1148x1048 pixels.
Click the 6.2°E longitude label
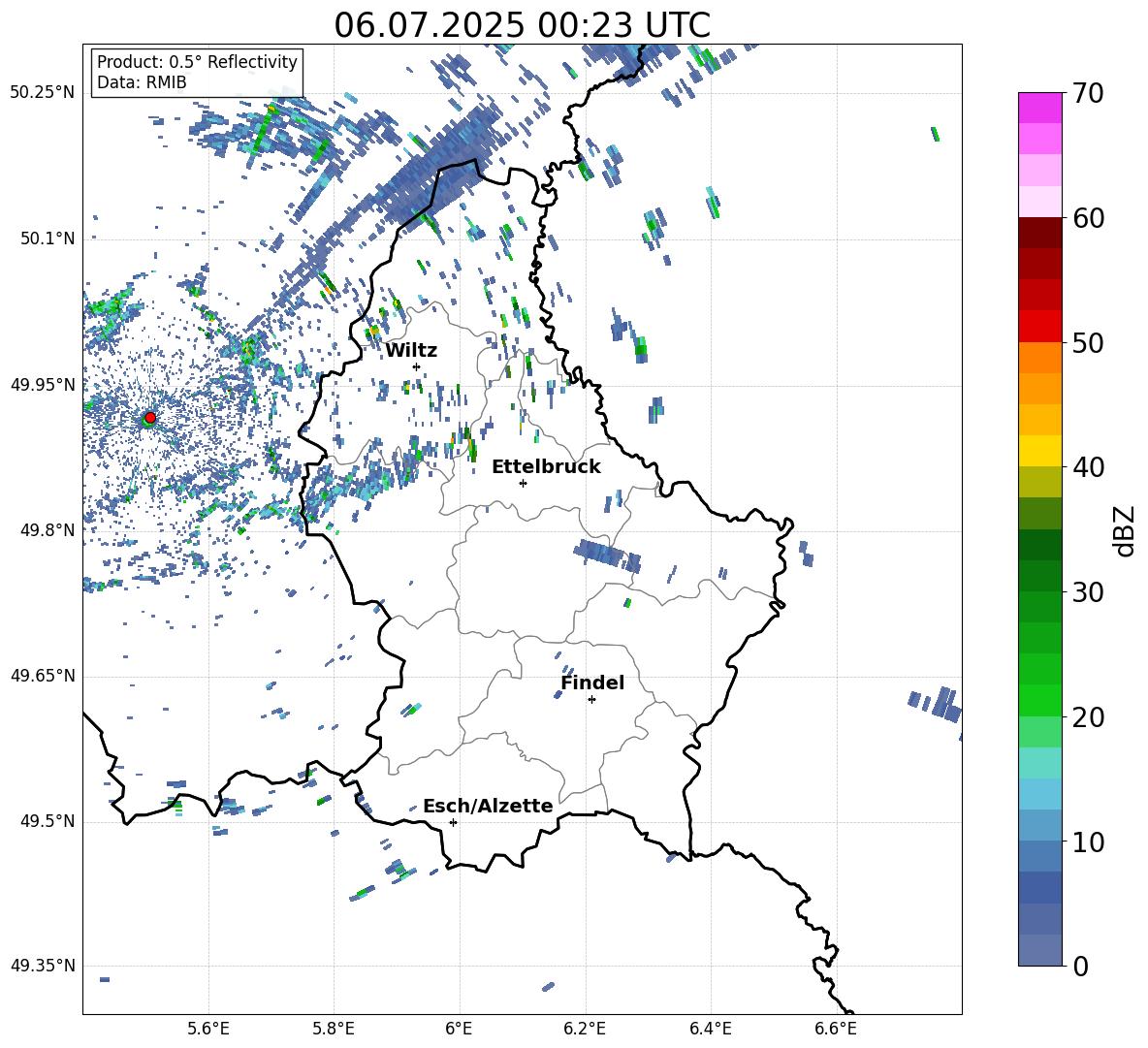585,1029
